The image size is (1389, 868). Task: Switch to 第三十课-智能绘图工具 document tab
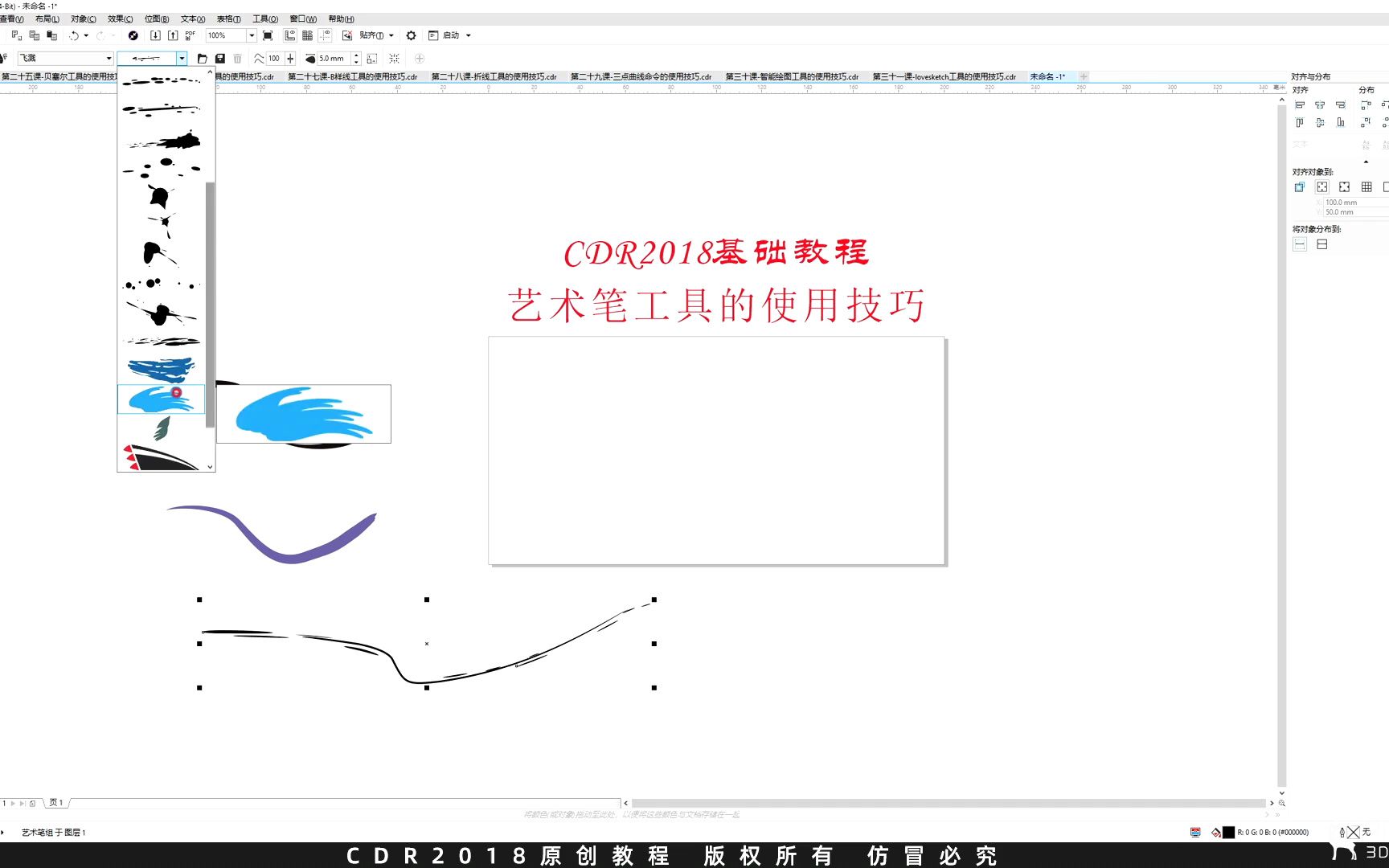point(792,77)
